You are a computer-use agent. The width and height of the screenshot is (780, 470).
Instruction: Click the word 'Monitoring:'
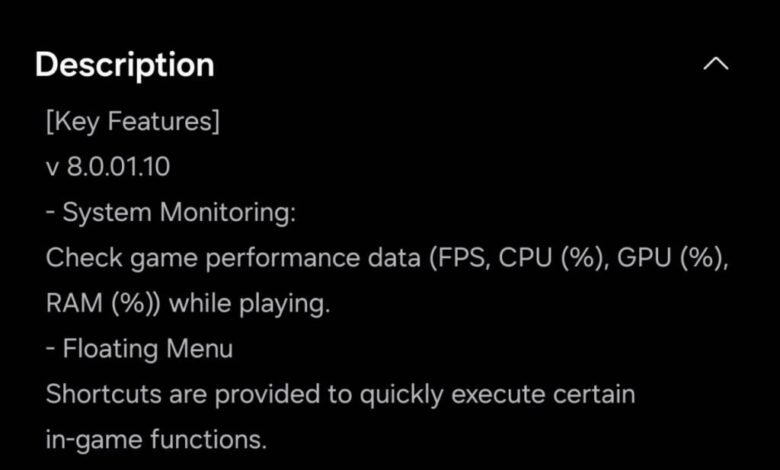[228, 213]
